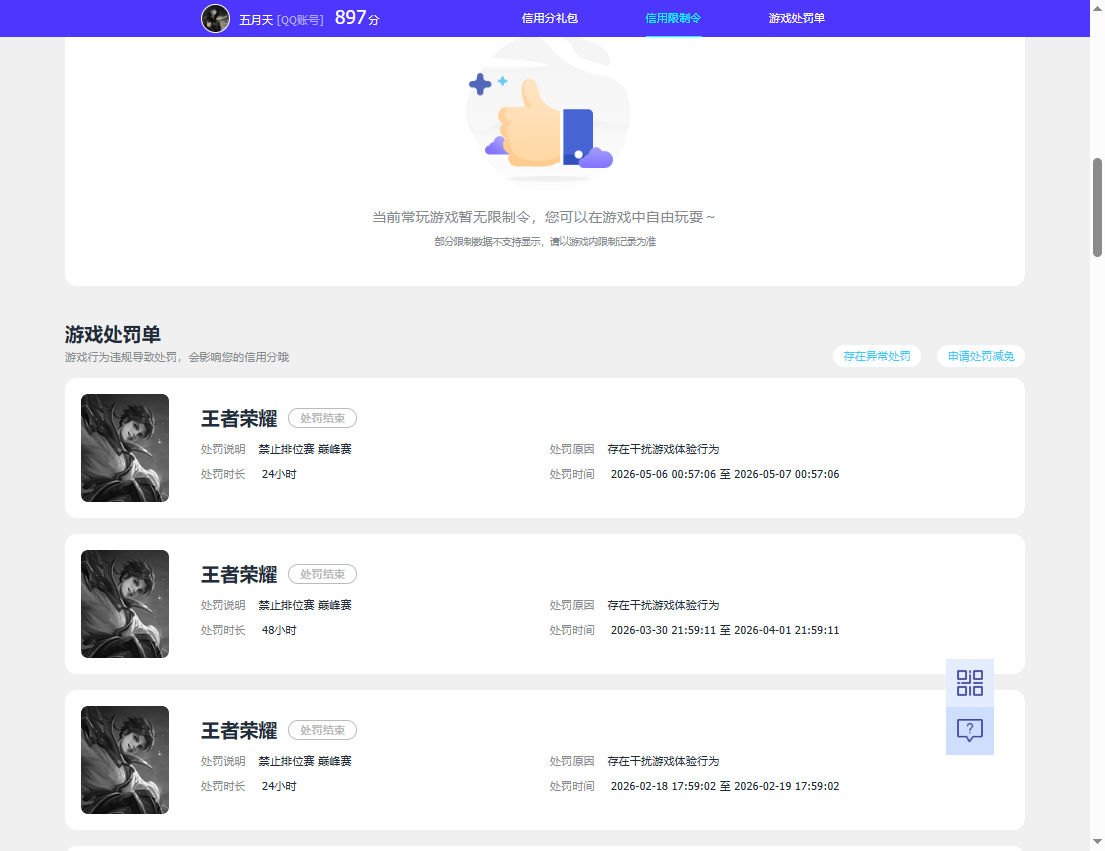Click the 部分限制数据不支持显示 note
Screen dimensions: 1105x851
545,242
